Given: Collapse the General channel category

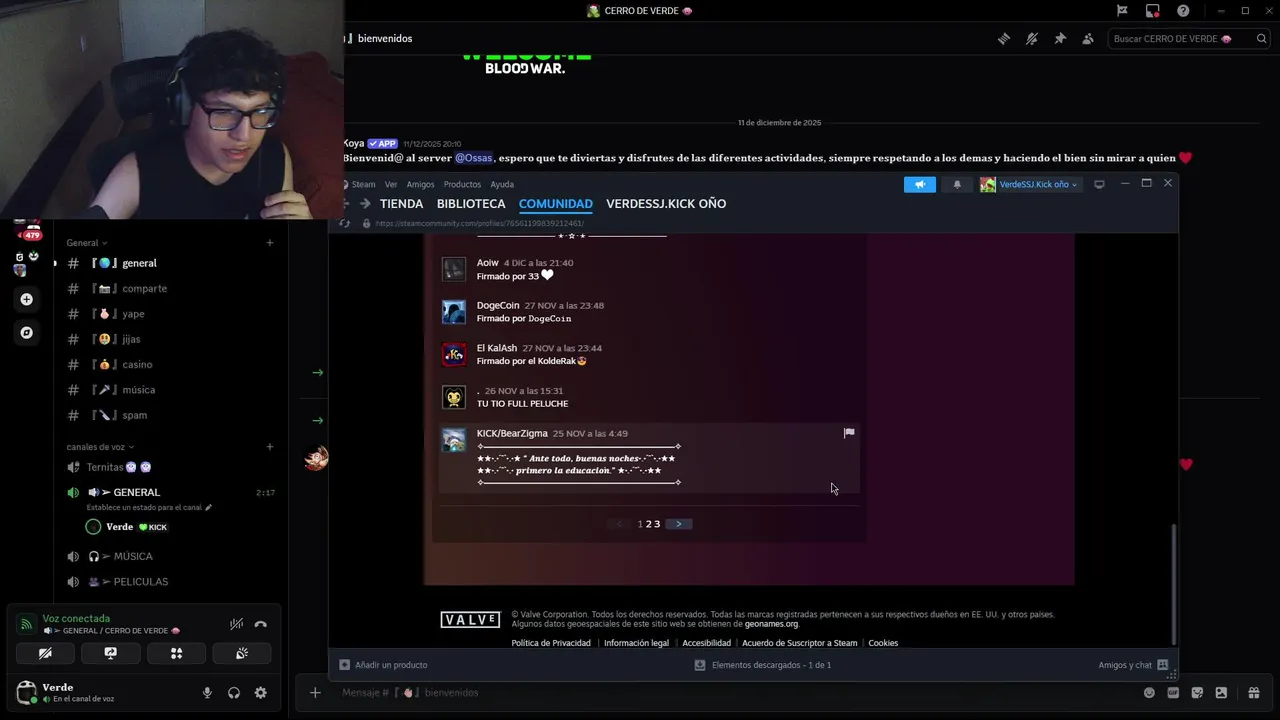Looking at the screenshot, I should coord(86,243).
